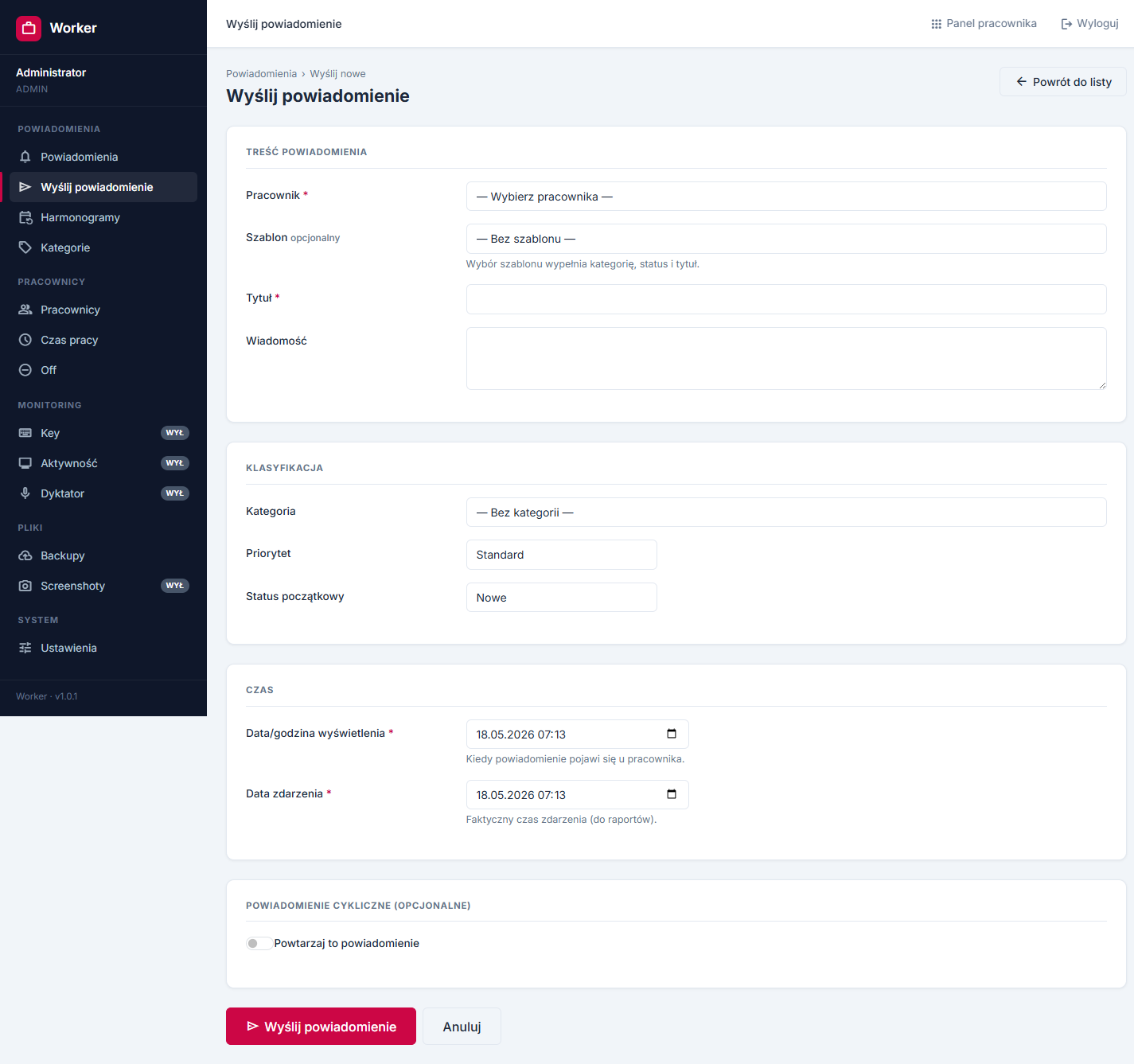The width and height of the screenshot is (1134, 1064).
Task: Click the WYŁ badge next to Key
Action: [x=175, y=433]
